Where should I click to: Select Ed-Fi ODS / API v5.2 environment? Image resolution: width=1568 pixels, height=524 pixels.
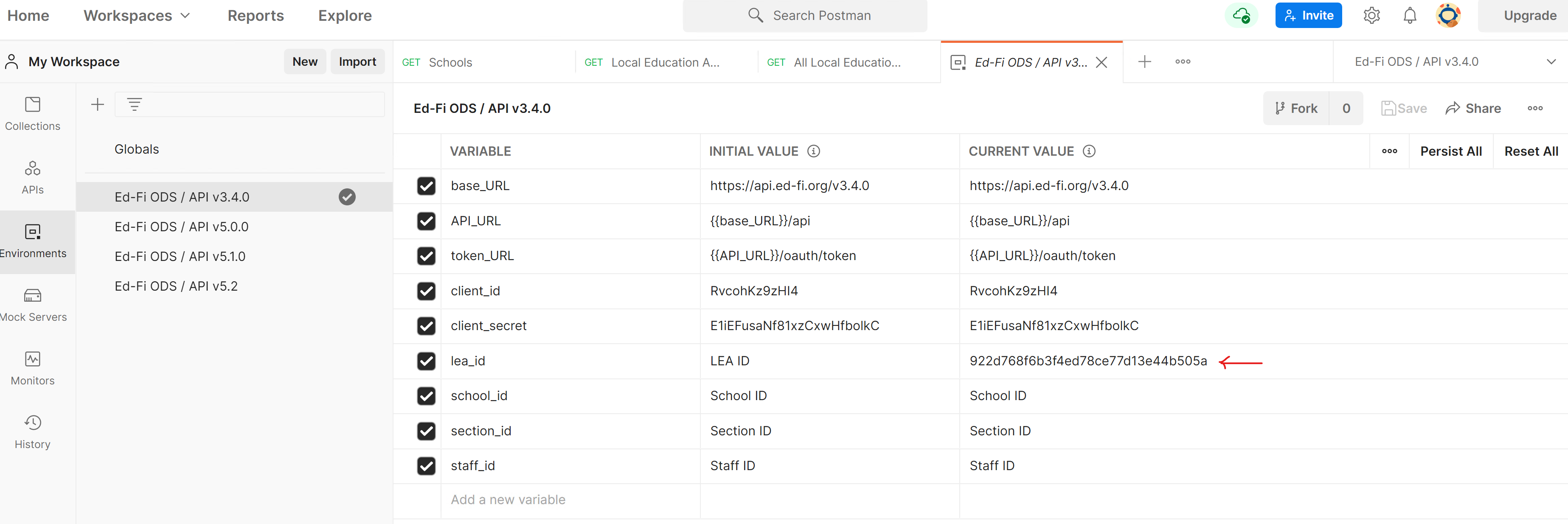(x=234, y=287)
